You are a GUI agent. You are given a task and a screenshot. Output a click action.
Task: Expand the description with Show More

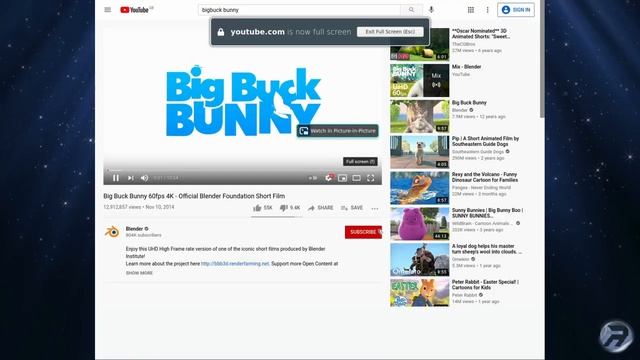click(139, 273)
